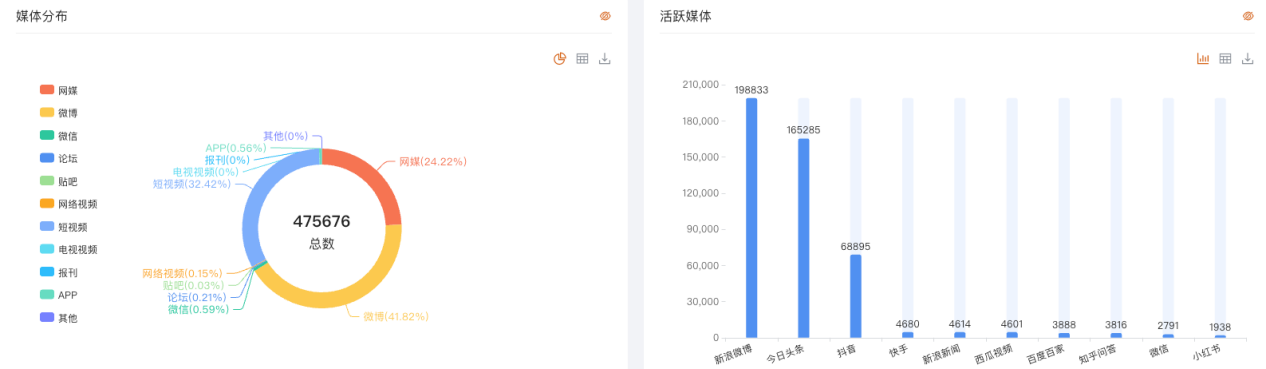
Task: Select the 其他(0%) pie label
Action: (x=286, y=136)
